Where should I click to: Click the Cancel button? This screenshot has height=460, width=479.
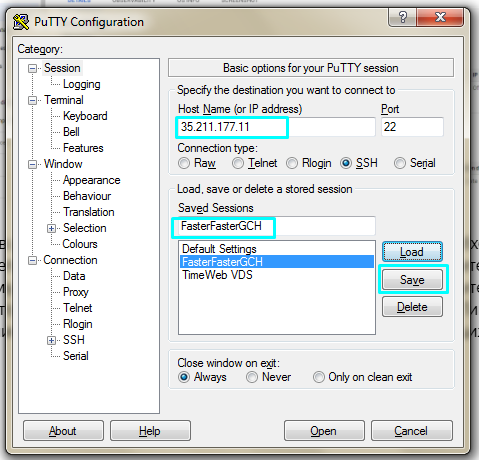tap(411, 431)
